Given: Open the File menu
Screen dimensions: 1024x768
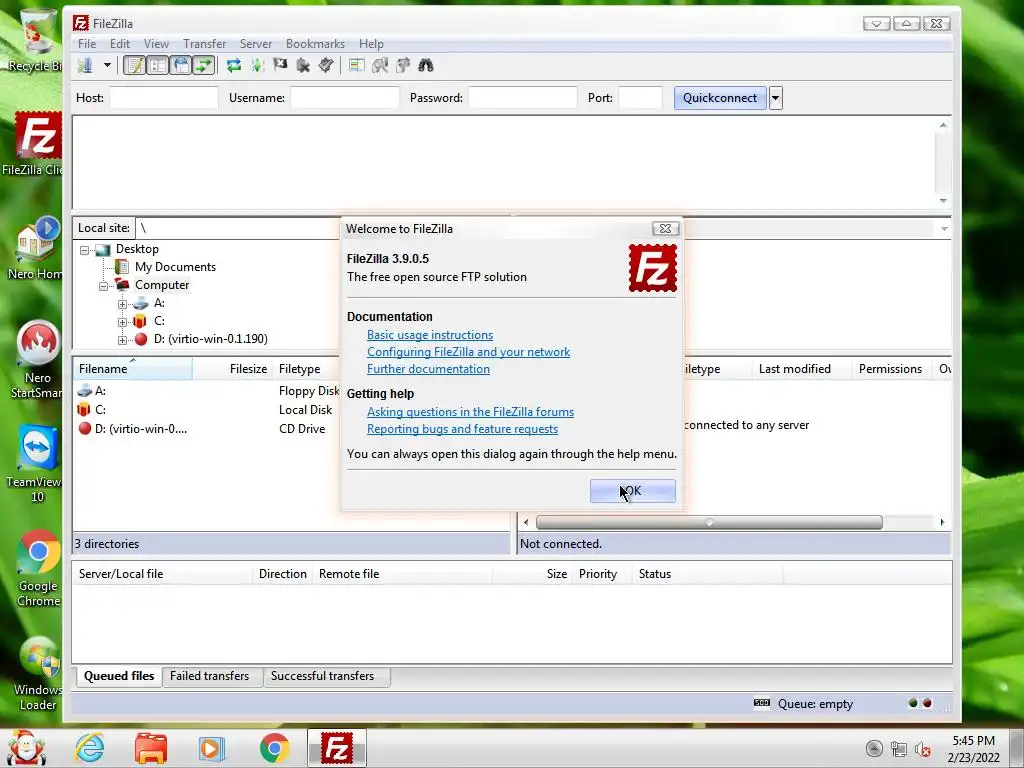Looking at the screenshot, I should (x=87, y=44).
